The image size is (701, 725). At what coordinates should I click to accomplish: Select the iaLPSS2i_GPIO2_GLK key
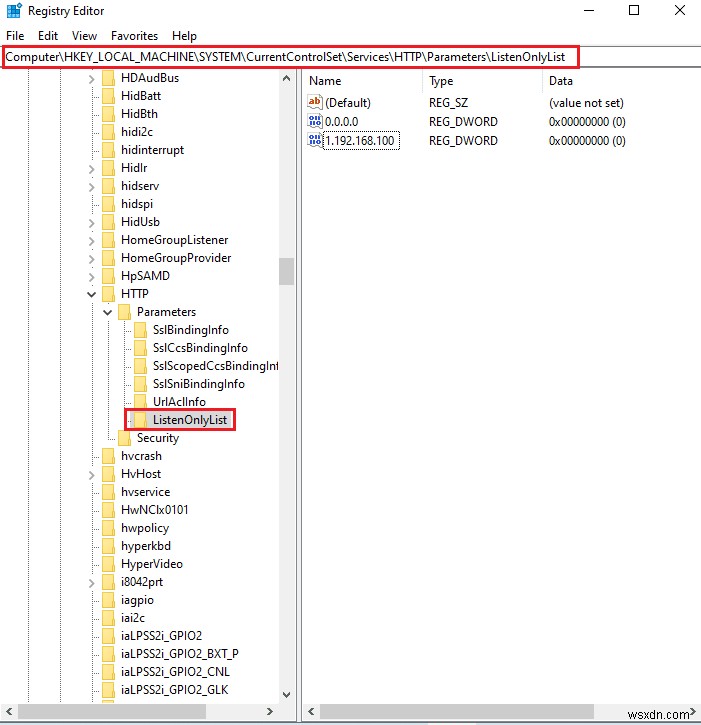coord(175,690)
